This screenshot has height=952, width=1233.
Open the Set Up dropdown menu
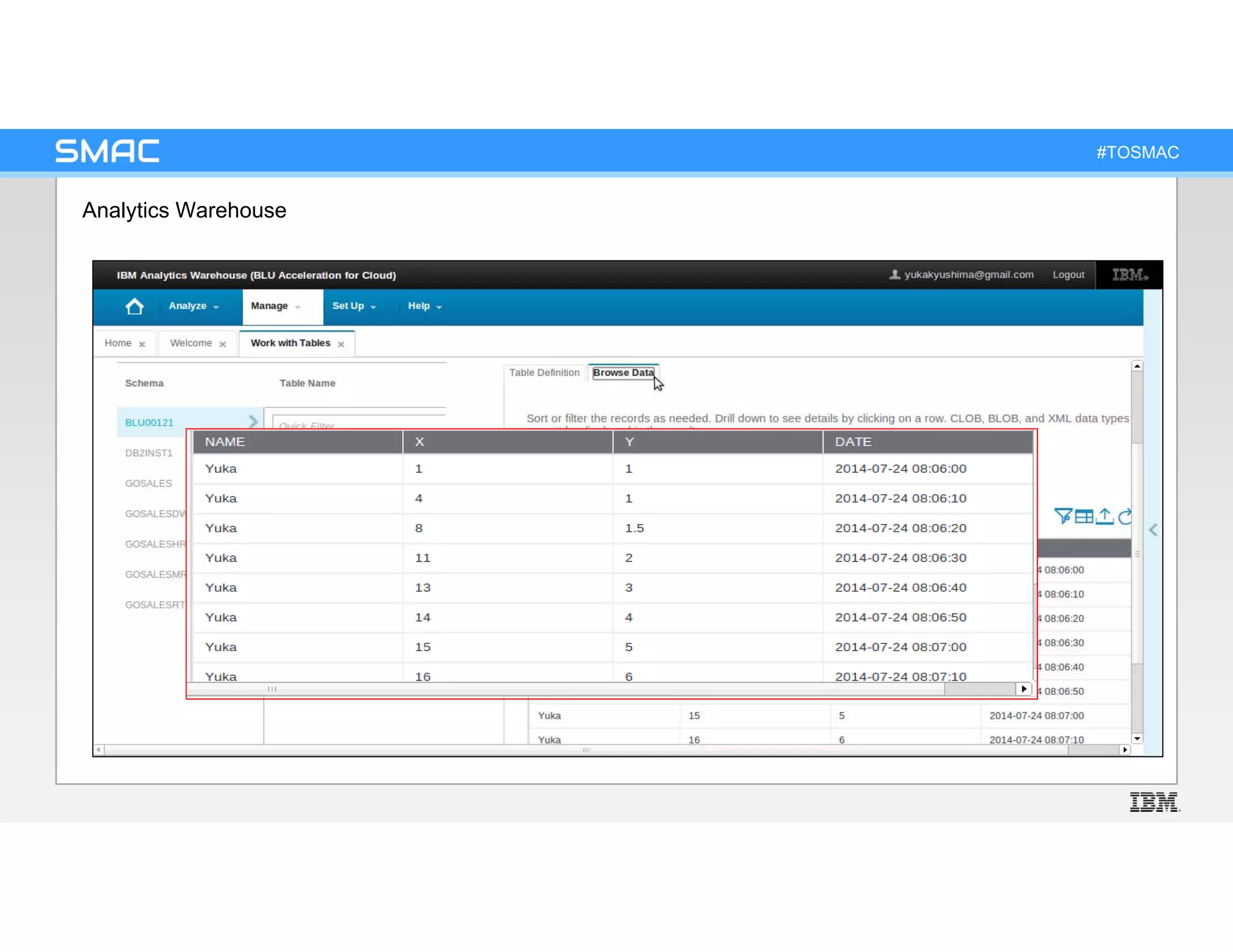pyautogui.click(x=354, y=306)
